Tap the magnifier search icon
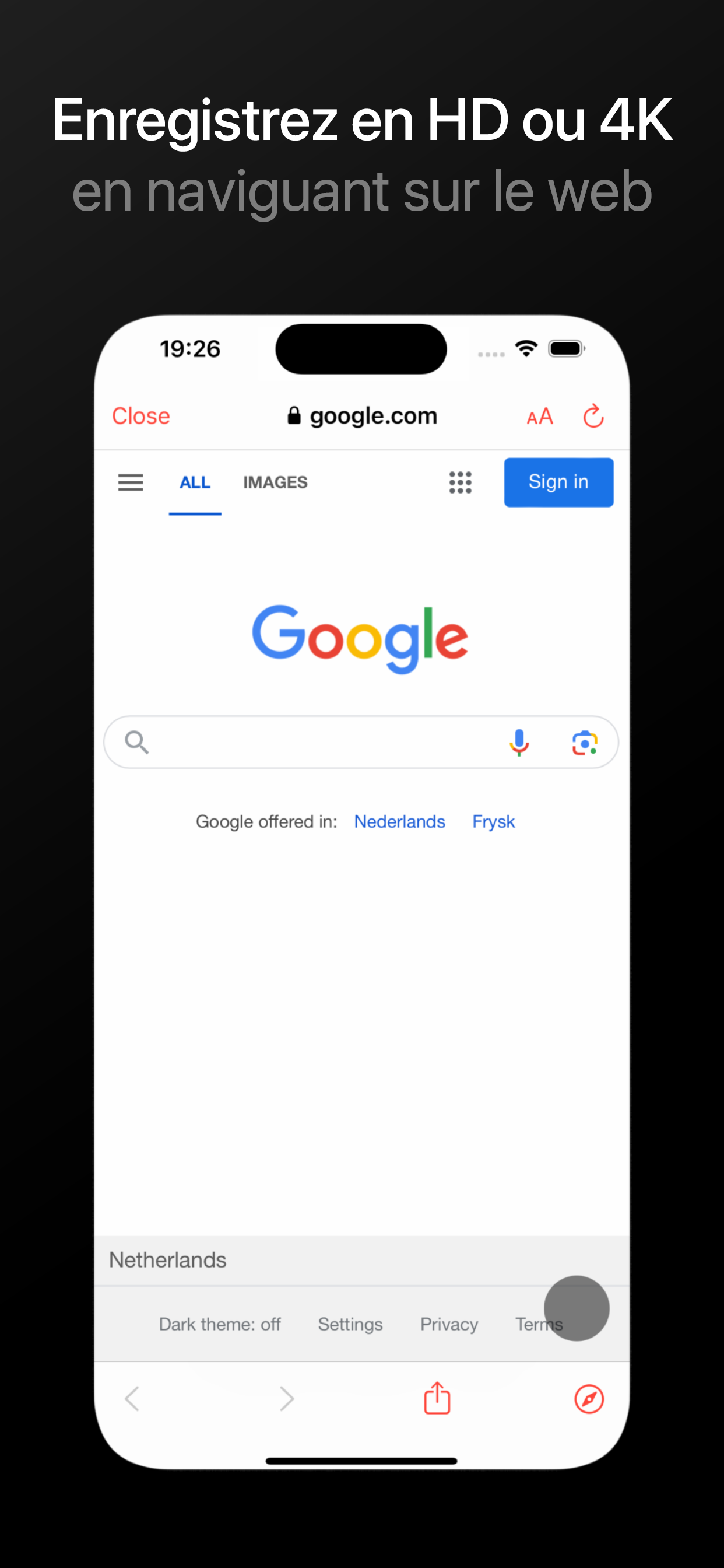 [x=137, y=742]
